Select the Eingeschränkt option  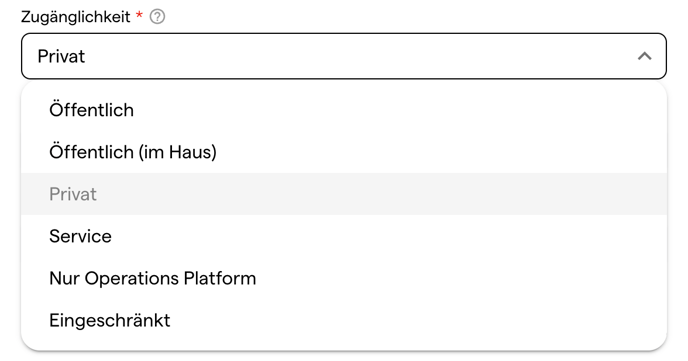[x=344, y=320]
